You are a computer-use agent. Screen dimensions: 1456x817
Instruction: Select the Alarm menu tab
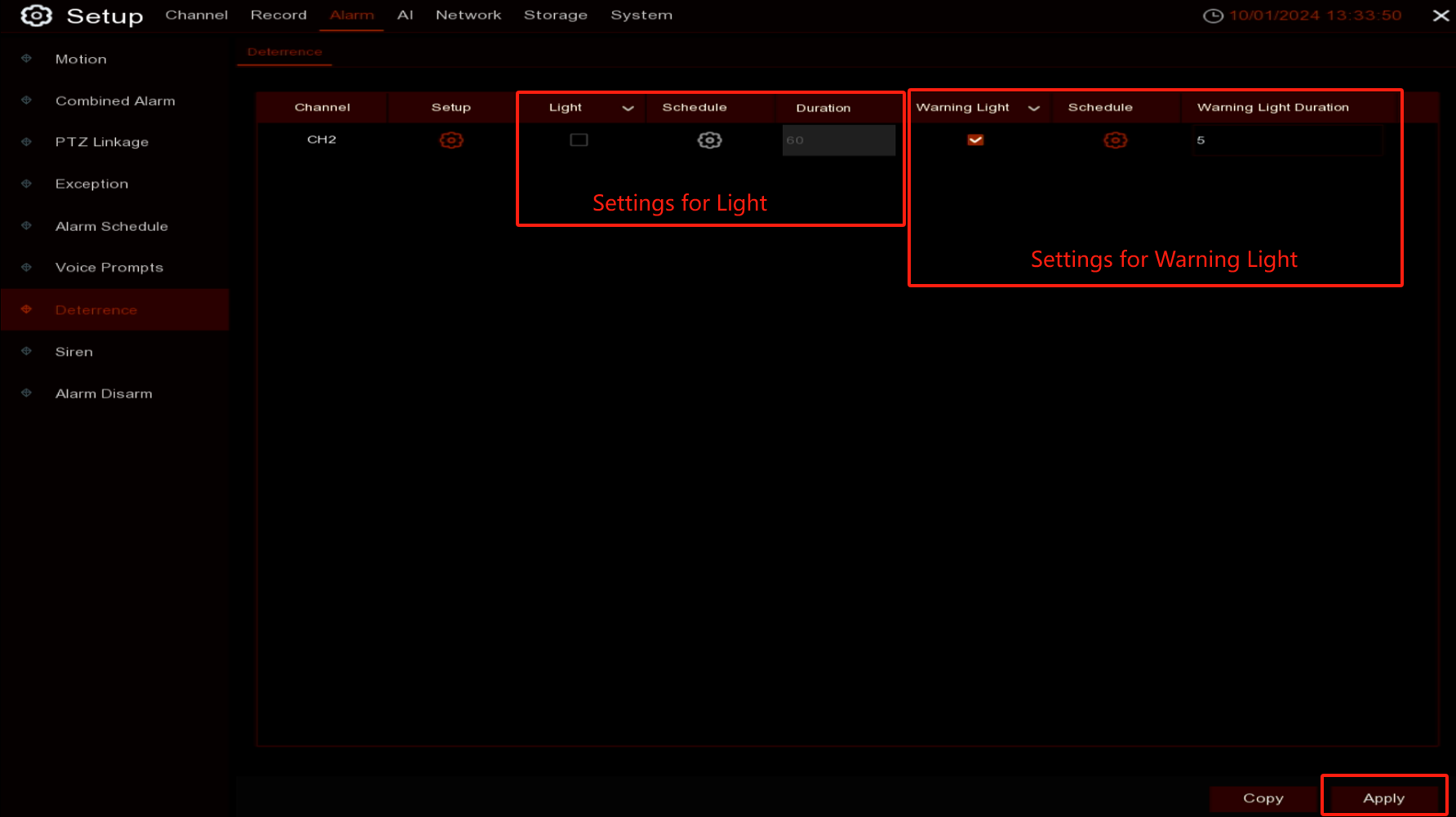(x=352, y=16)
